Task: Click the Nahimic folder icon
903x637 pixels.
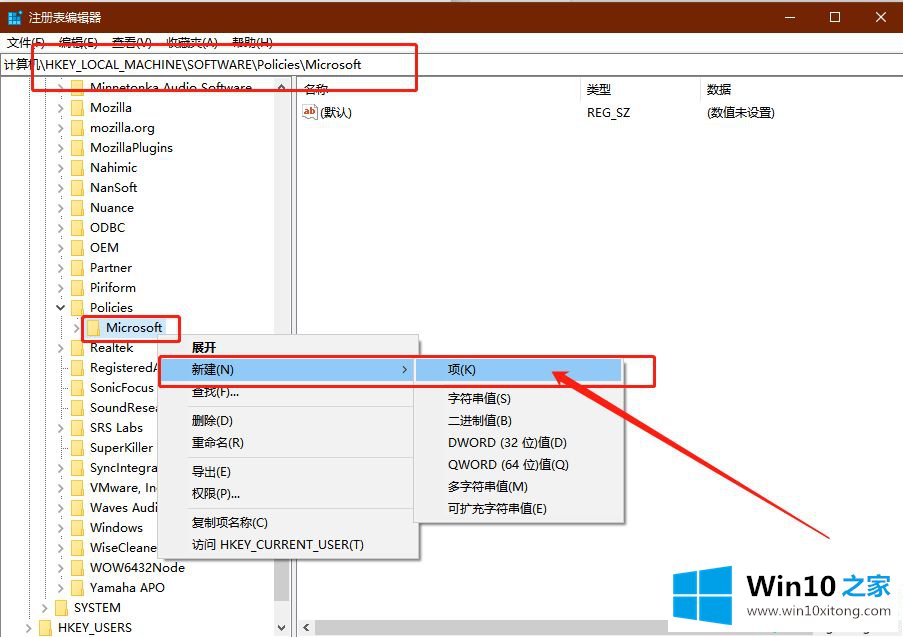Action: tap(77, 168)
